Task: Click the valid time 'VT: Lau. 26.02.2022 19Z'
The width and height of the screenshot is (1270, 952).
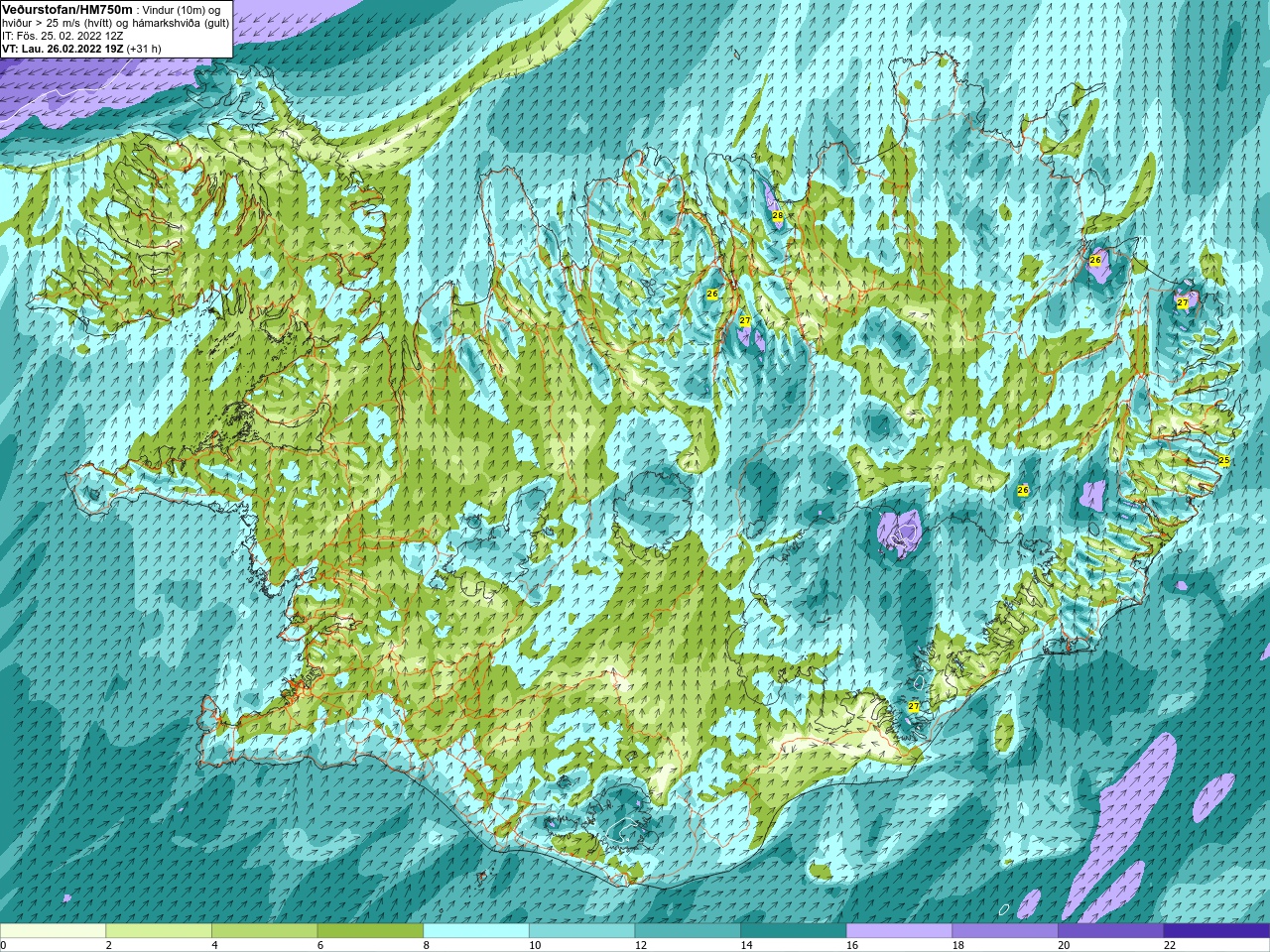Action: tap(63, 48)
